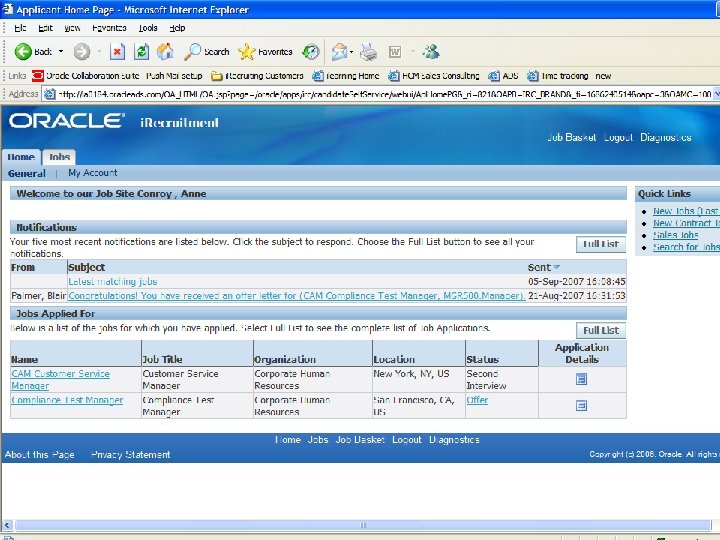Open the Tools menu
720x540 pixels.
tap(148, 28)
